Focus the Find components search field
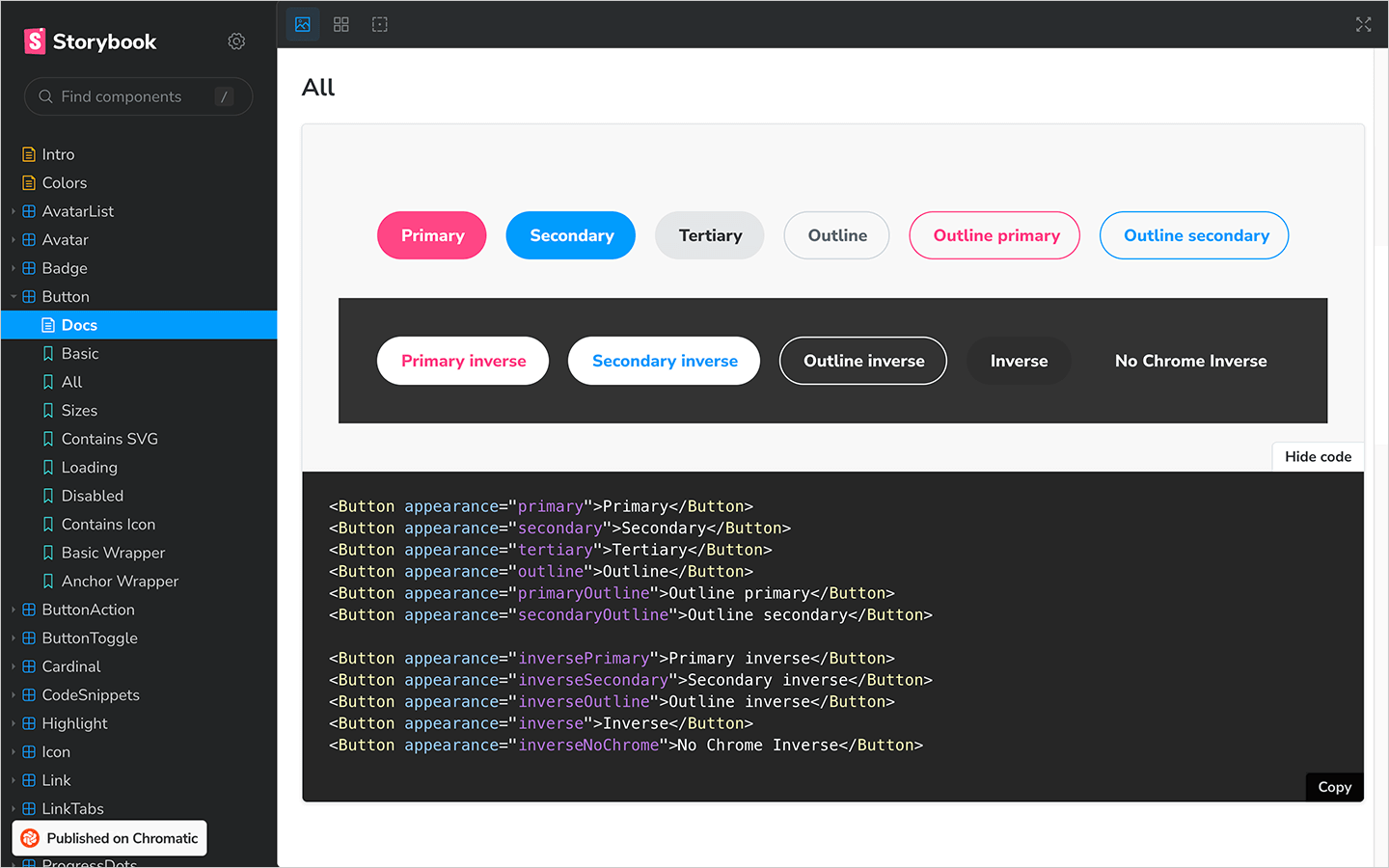Screen dimensions: 1389x868 [x=139, y=96]
